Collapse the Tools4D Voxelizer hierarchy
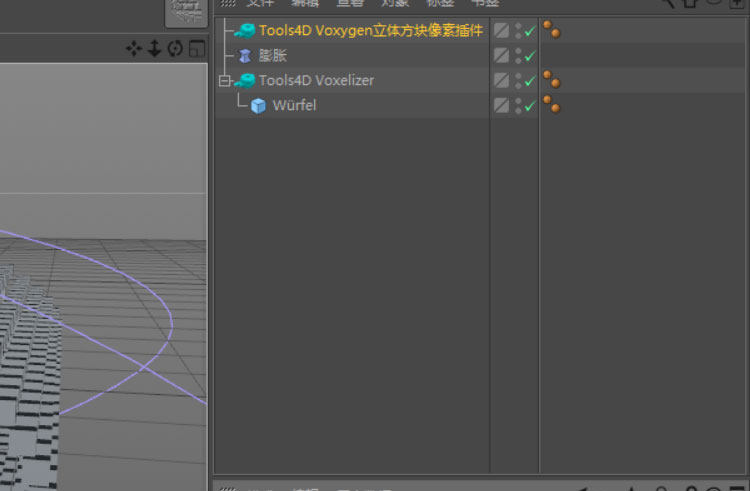750x491 pixels. pyautogui.click(x=224, y=81)
